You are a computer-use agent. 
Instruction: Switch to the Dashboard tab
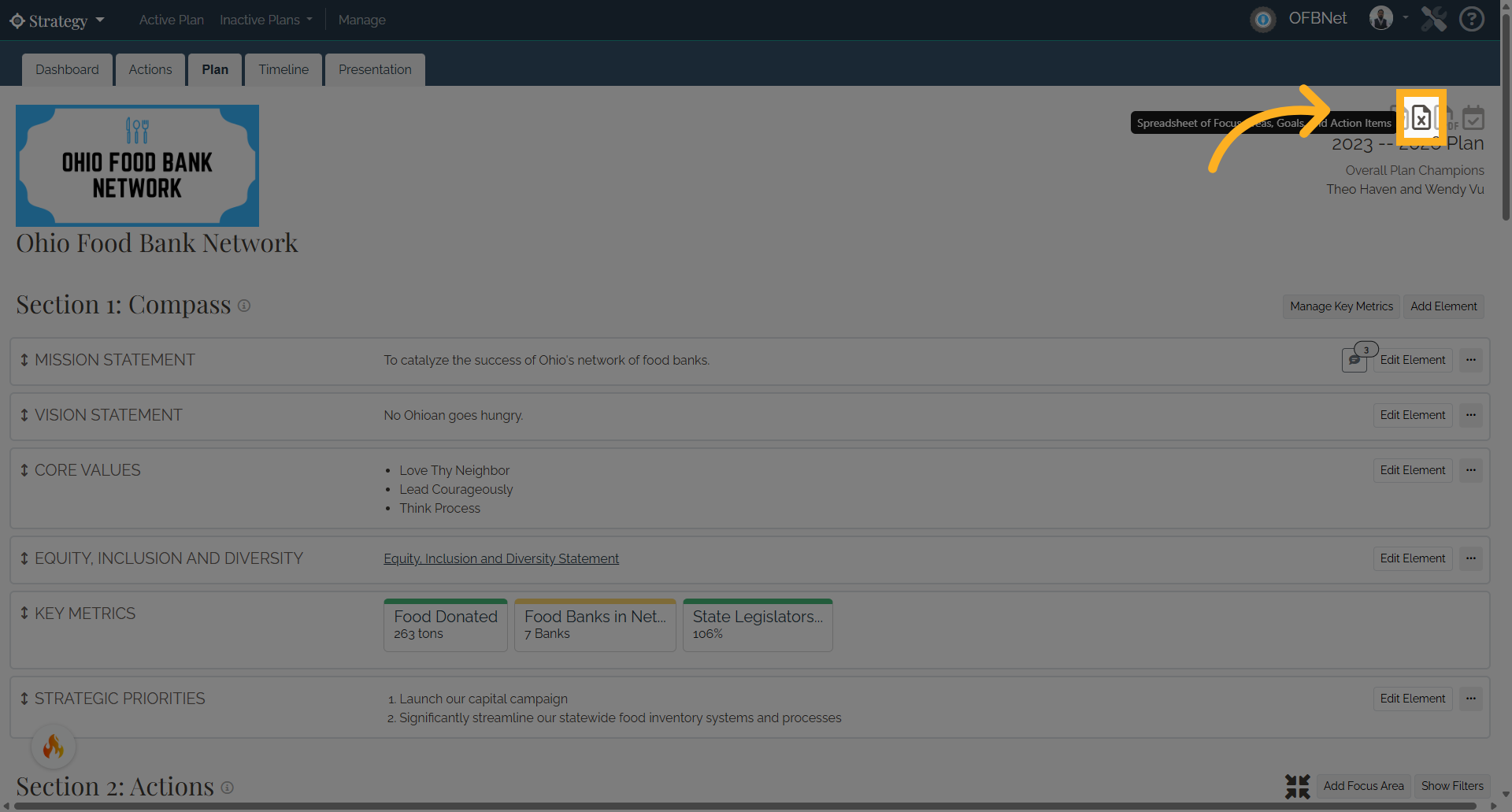(67, 69)
